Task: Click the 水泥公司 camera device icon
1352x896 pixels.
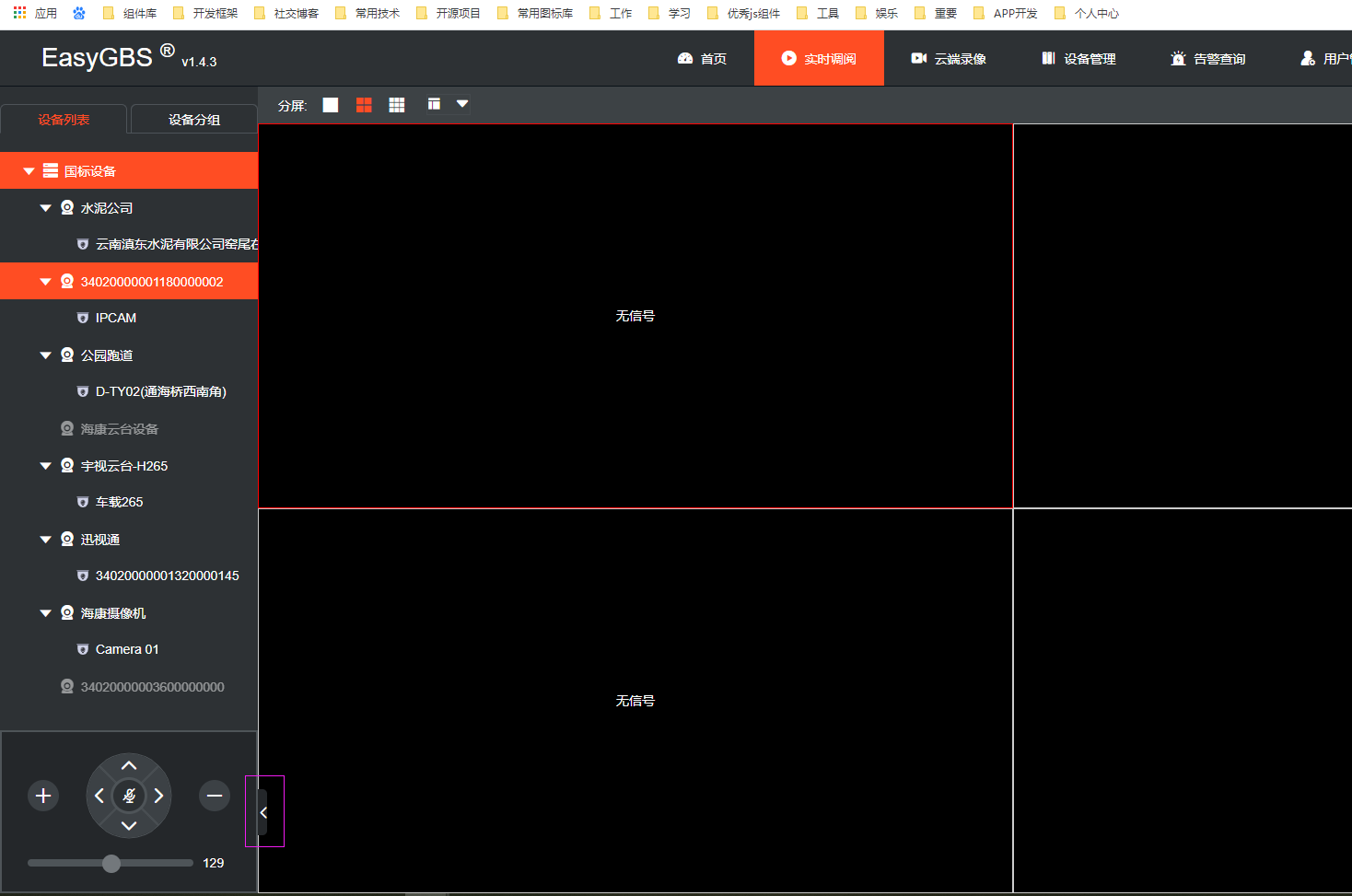Action: coord(67,207)
